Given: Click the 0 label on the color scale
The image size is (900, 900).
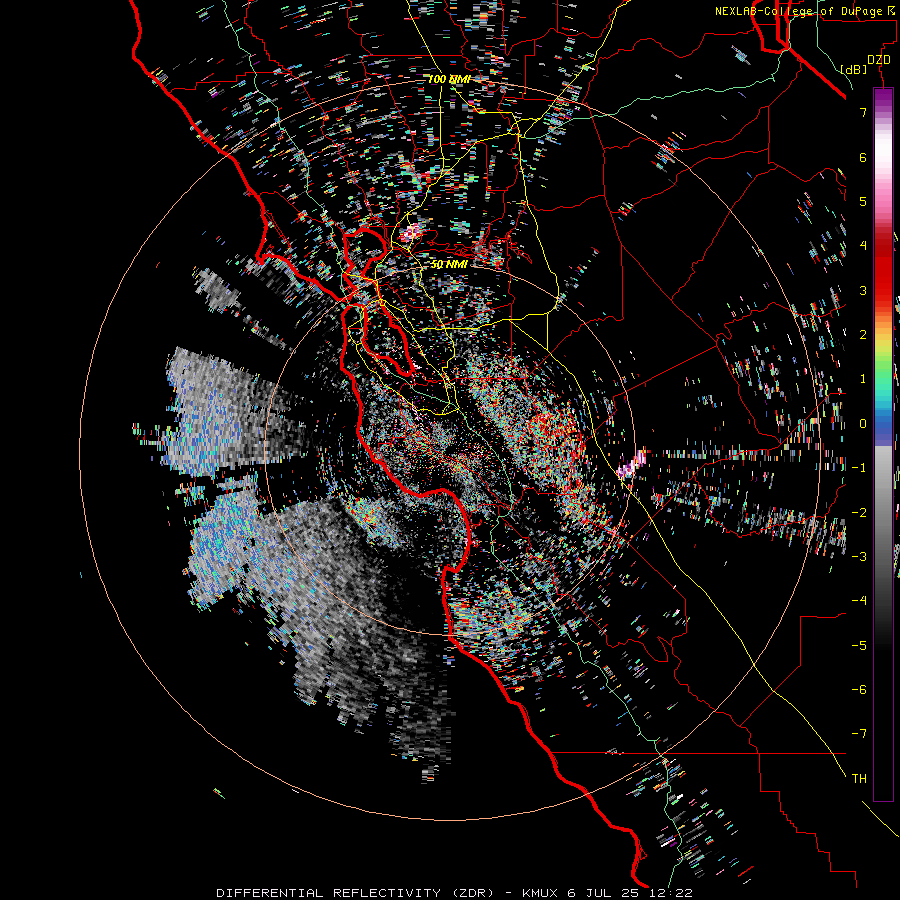Looking at the screenshot, I should [x=863, y=424].
